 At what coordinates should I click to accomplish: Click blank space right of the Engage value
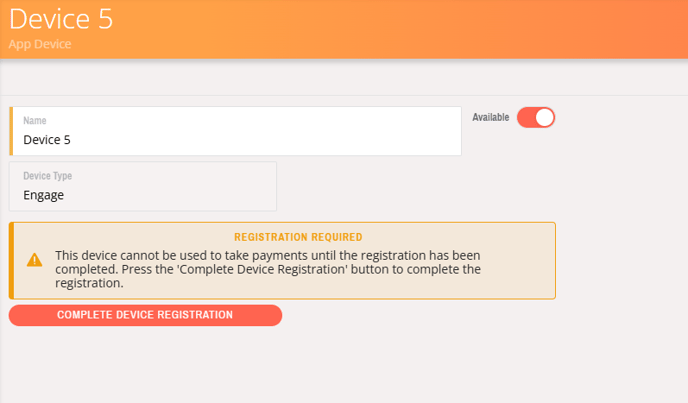180,195
